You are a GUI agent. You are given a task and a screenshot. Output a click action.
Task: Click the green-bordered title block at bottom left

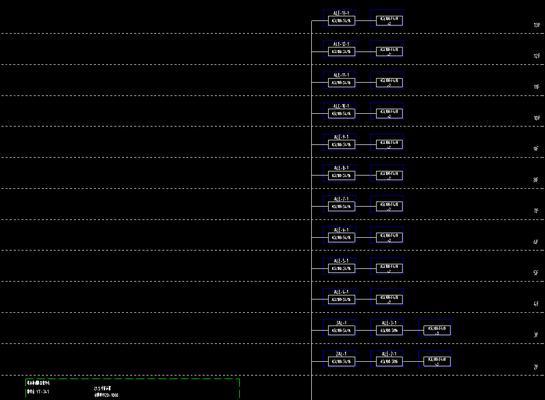[132, 389]
